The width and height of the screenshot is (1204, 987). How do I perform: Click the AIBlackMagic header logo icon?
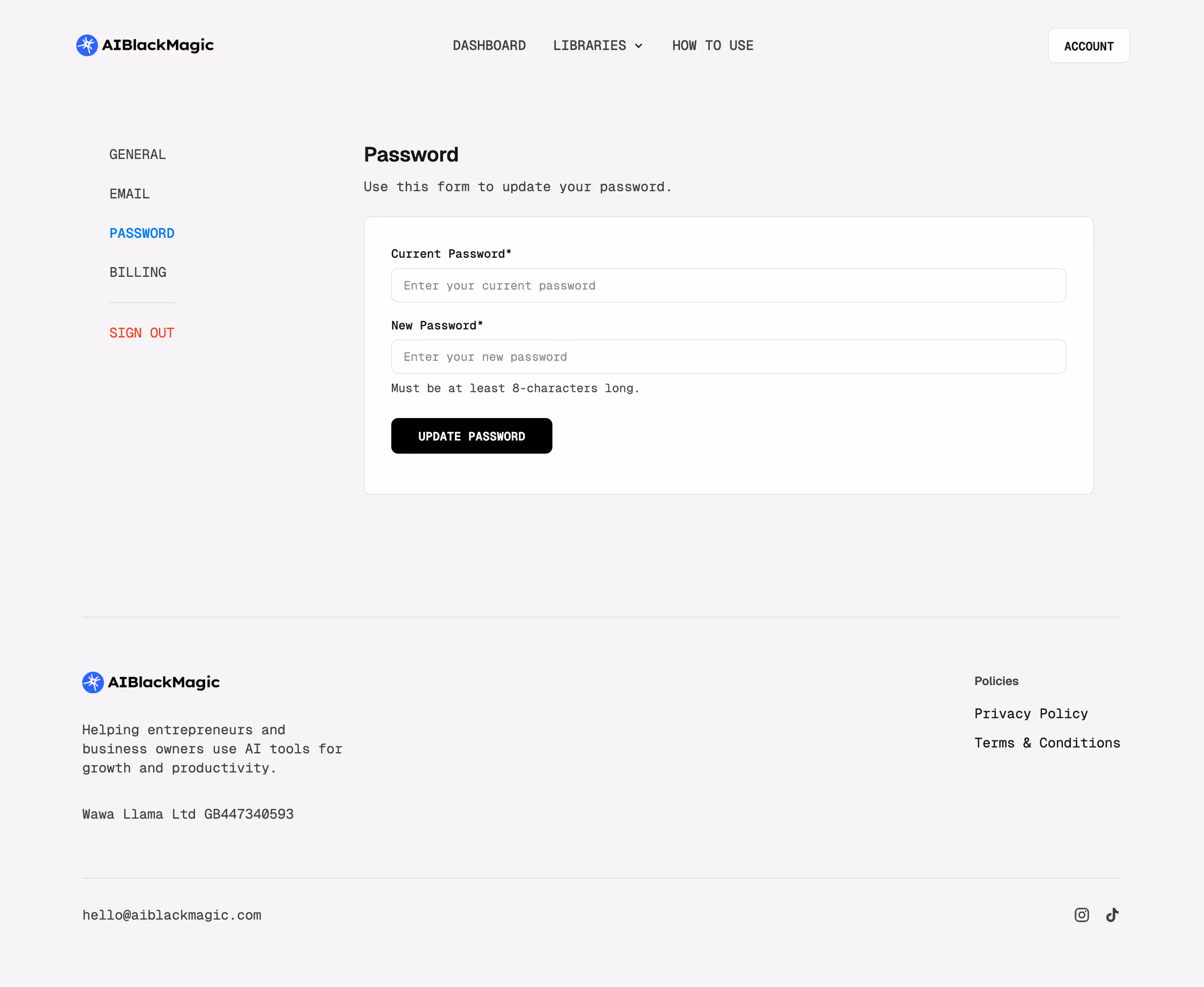pyautogui.click(x=87, y=45)
